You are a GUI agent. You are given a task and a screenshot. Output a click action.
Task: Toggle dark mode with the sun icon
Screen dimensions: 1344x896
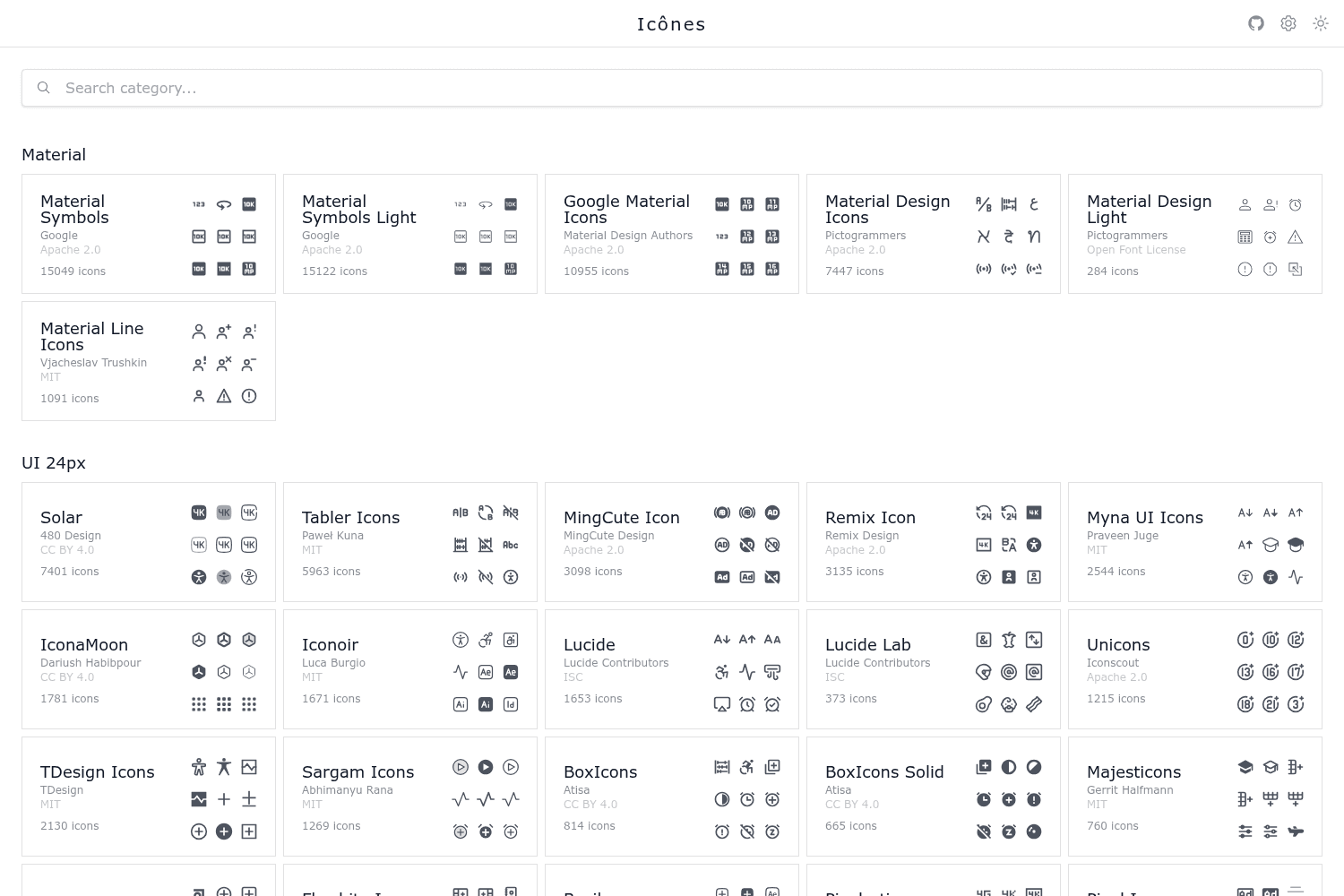1321,23
